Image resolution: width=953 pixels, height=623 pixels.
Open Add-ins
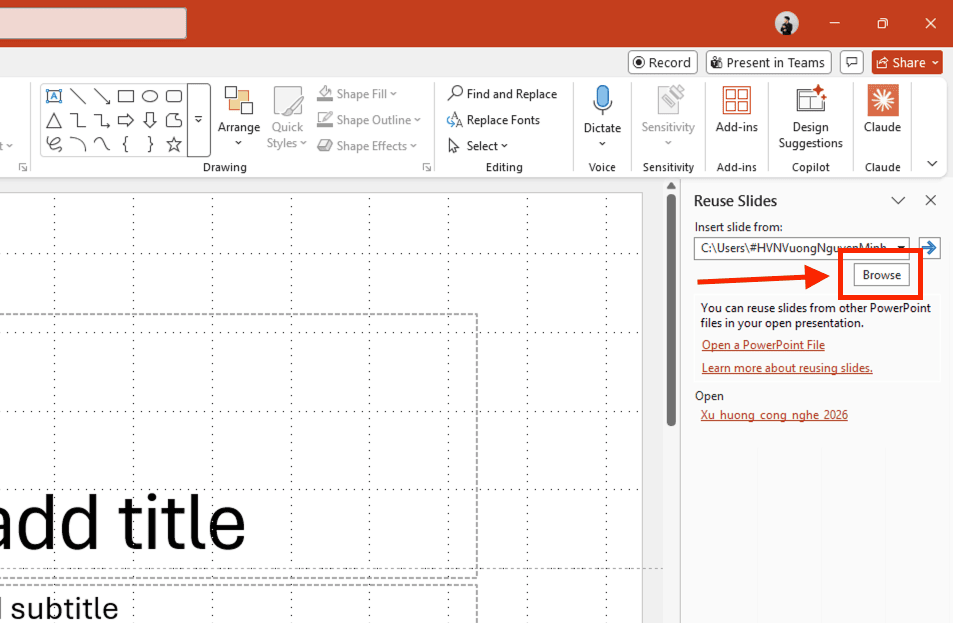tap(737, 111)
